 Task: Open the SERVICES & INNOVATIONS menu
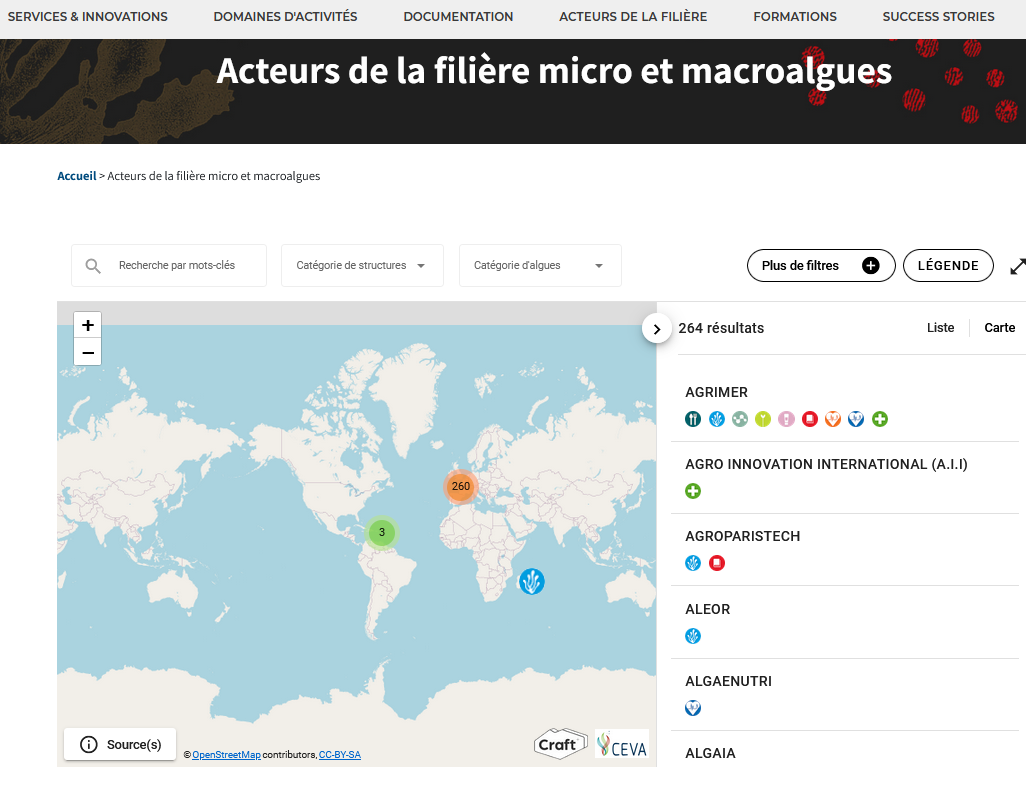(88, 17)
